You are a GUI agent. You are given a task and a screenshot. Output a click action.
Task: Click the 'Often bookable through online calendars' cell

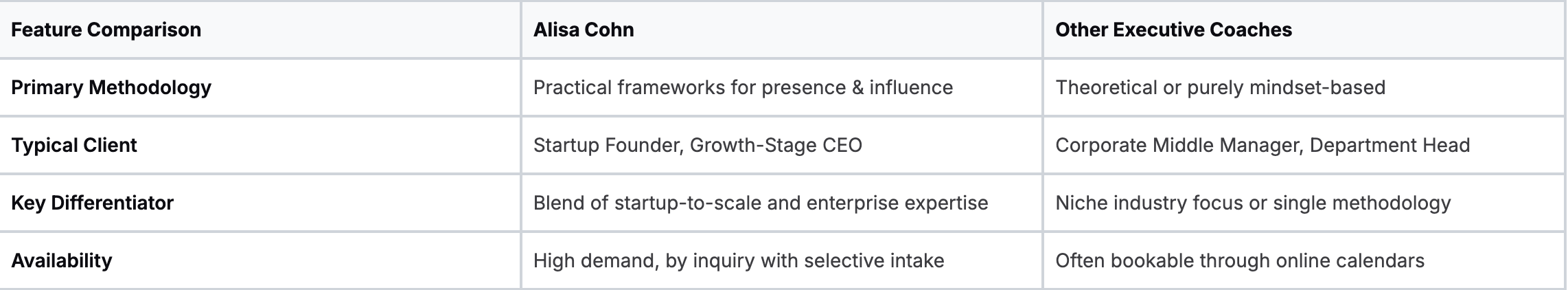coord(1240,260)
